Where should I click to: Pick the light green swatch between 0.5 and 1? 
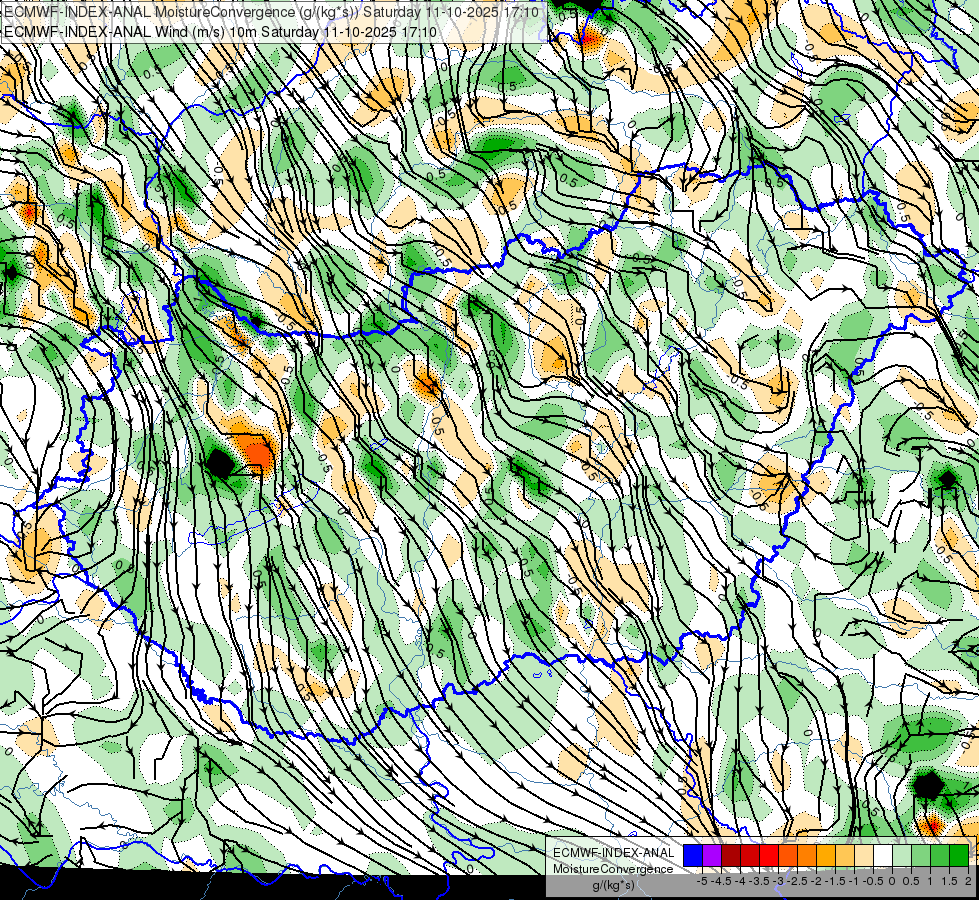(x=921, y=855)
